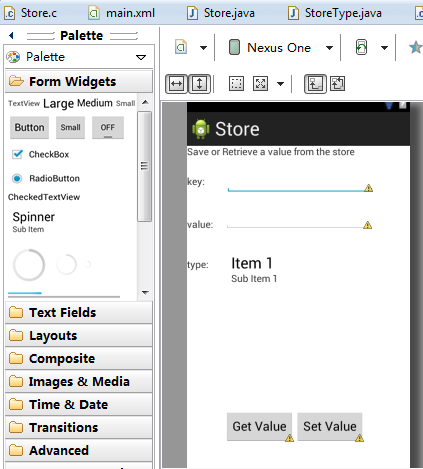Pick the large ProgressBar spinner widget
Image resolution: width=423 pixels, height=469 pixels.
[x=29, y=265]
